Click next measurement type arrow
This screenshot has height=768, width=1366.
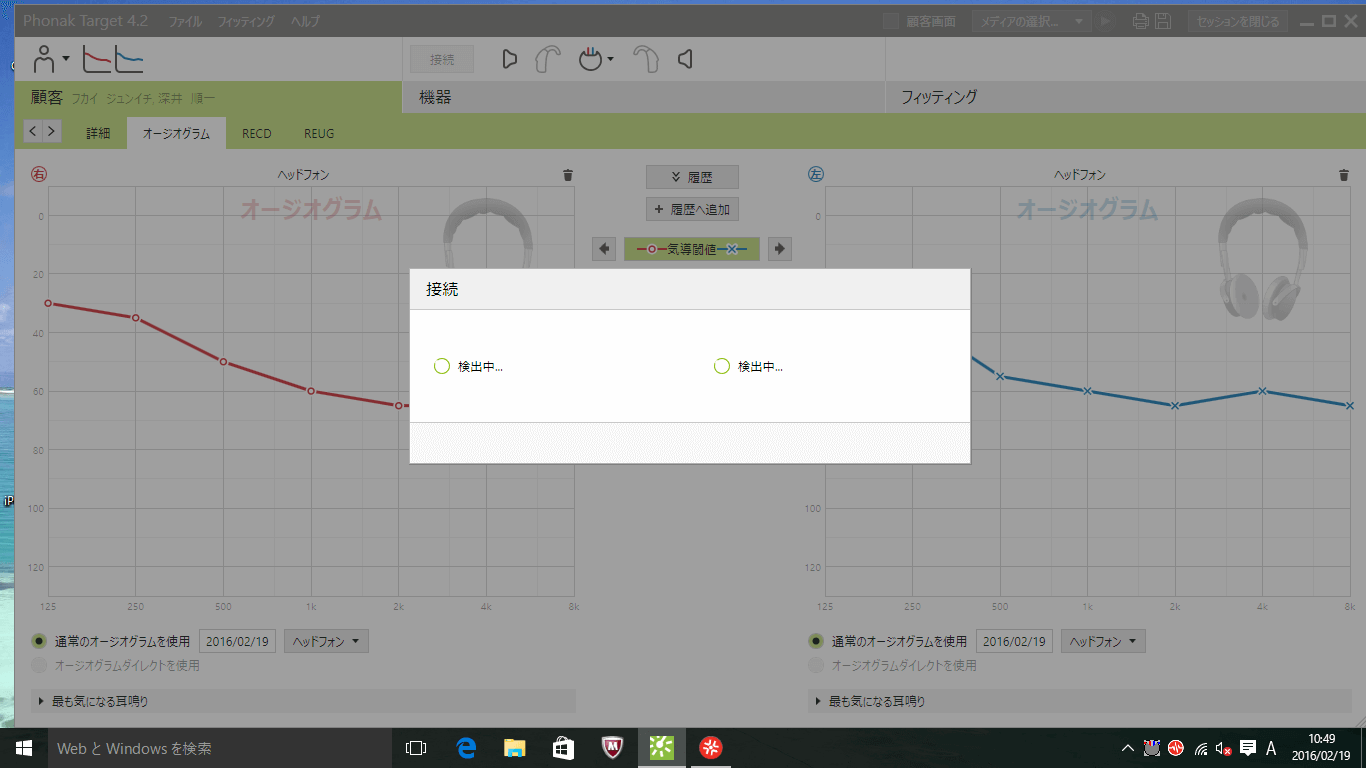tap(780, 249)
